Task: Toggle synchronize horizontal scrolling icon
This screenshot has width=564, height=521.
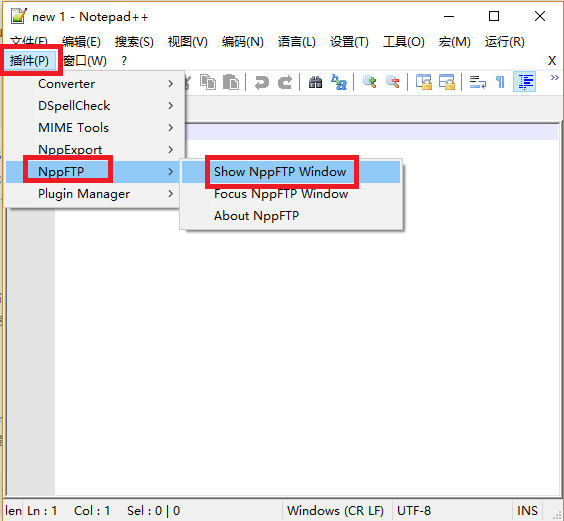Action: click(446, 82)
